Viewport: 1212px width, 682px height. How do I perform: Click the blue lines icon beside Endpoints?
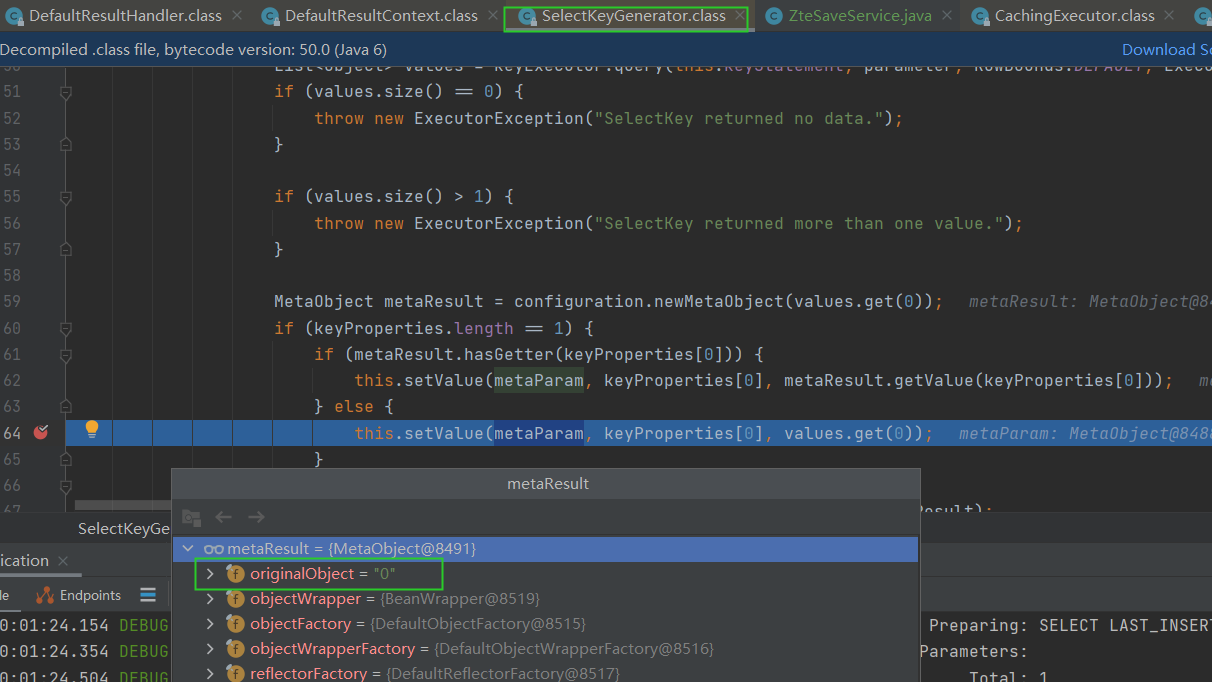pos(148,595)
